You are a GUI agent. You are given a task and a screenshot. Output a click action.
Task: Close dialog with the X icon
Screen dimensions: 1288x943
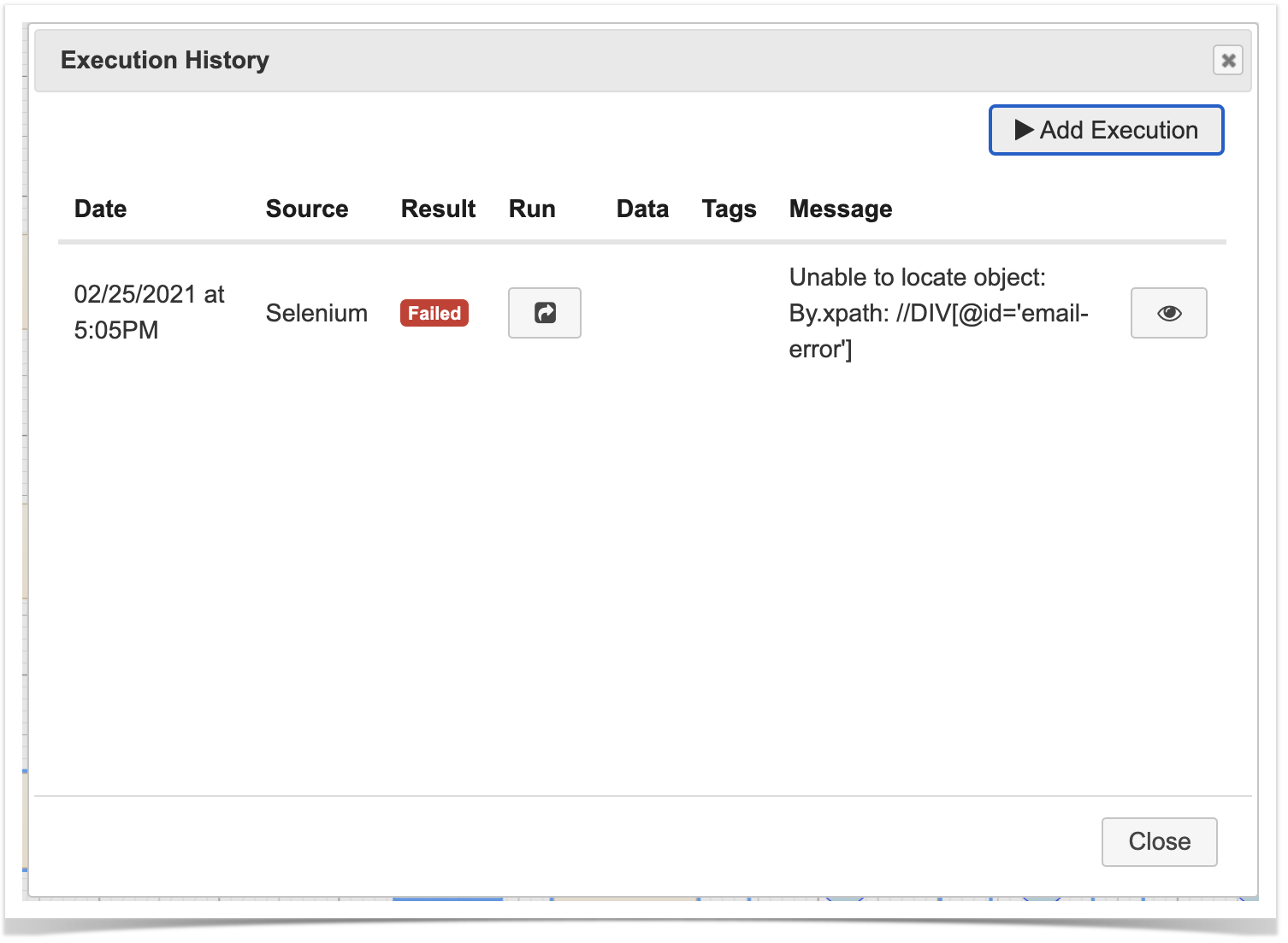(x=1228, y=61)
